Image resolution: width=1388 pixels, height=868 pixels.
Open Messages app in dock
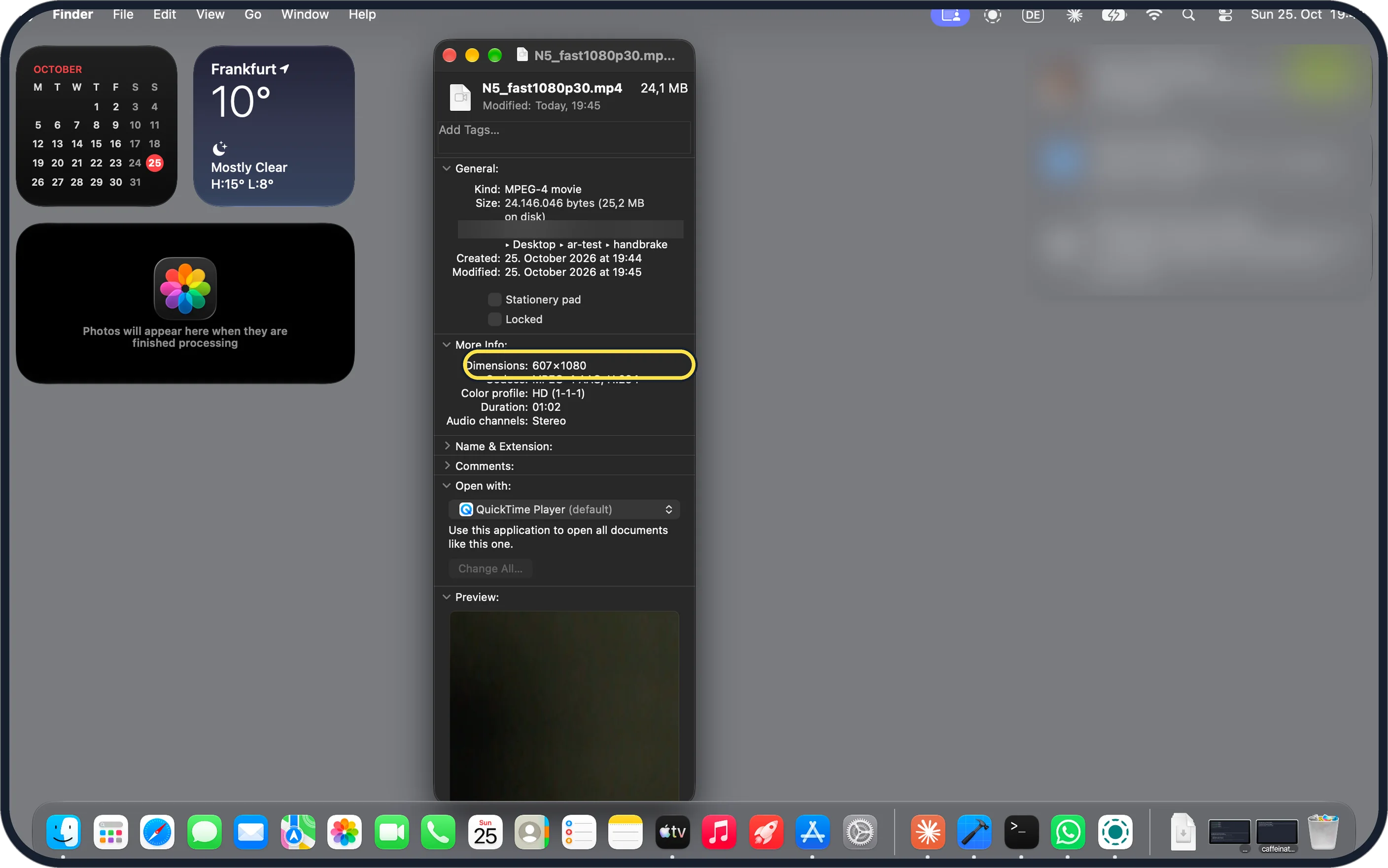[205, 832]
